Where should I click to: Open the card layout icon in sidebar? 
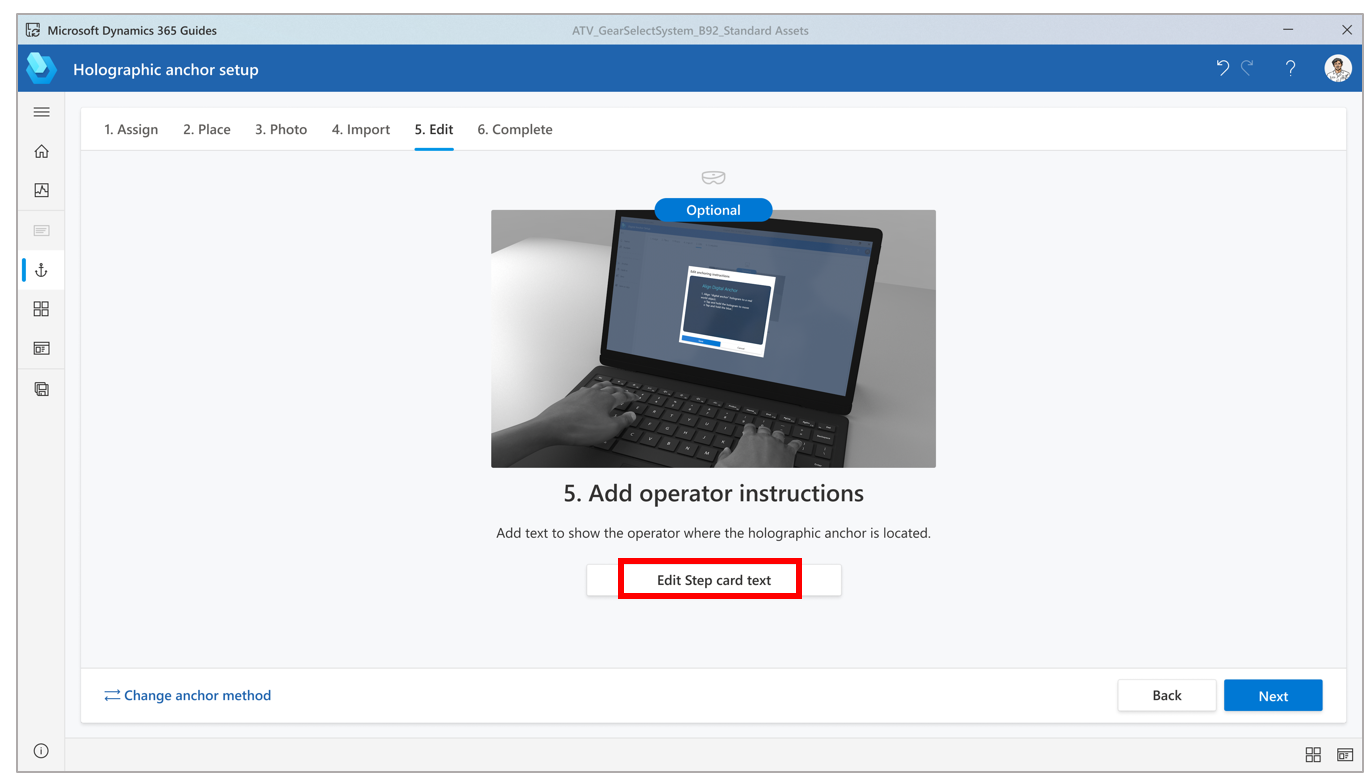pos(41,349)
